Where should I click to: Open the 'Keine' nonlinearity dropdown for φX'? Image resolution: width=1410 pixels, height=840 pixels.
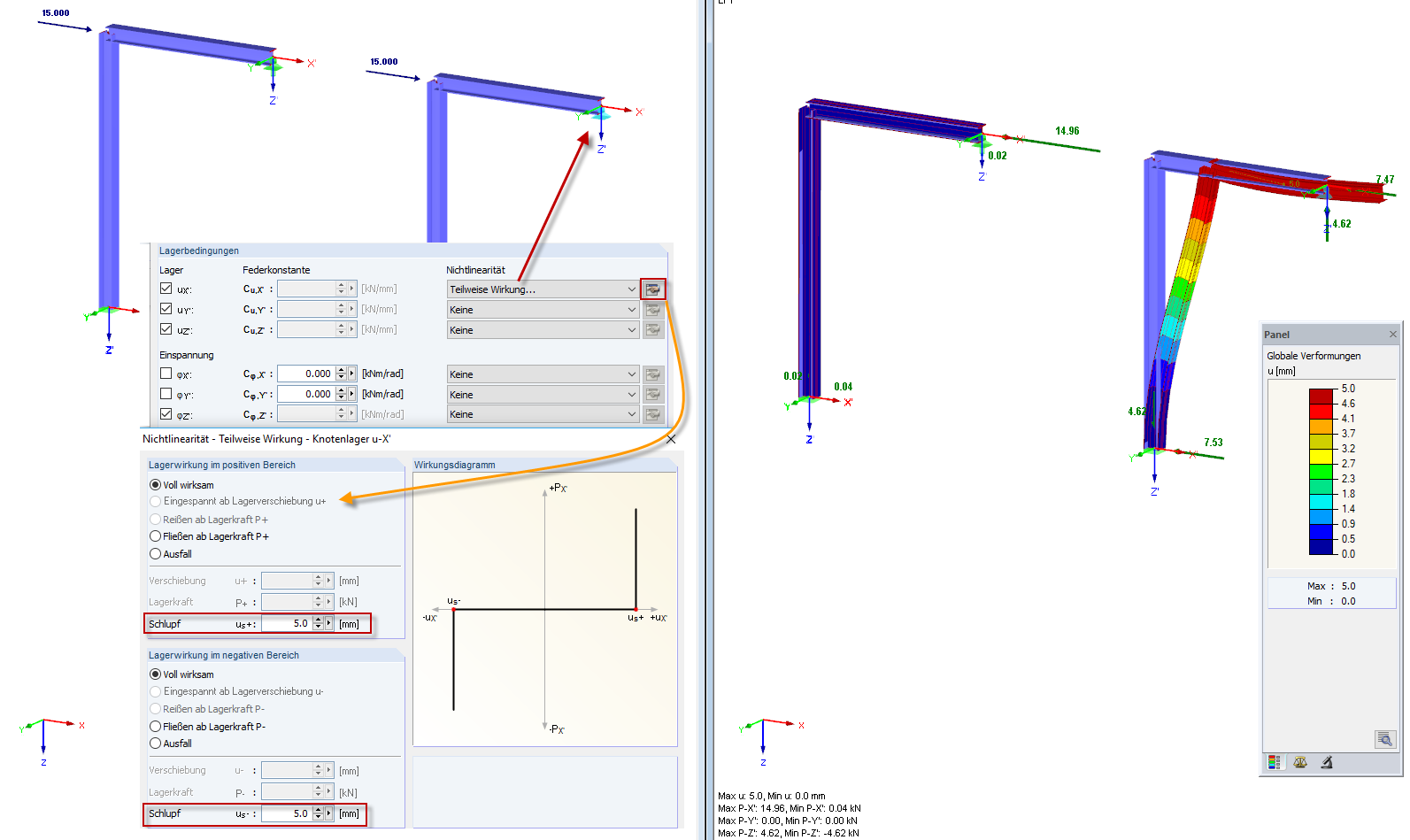pos(543,374)
